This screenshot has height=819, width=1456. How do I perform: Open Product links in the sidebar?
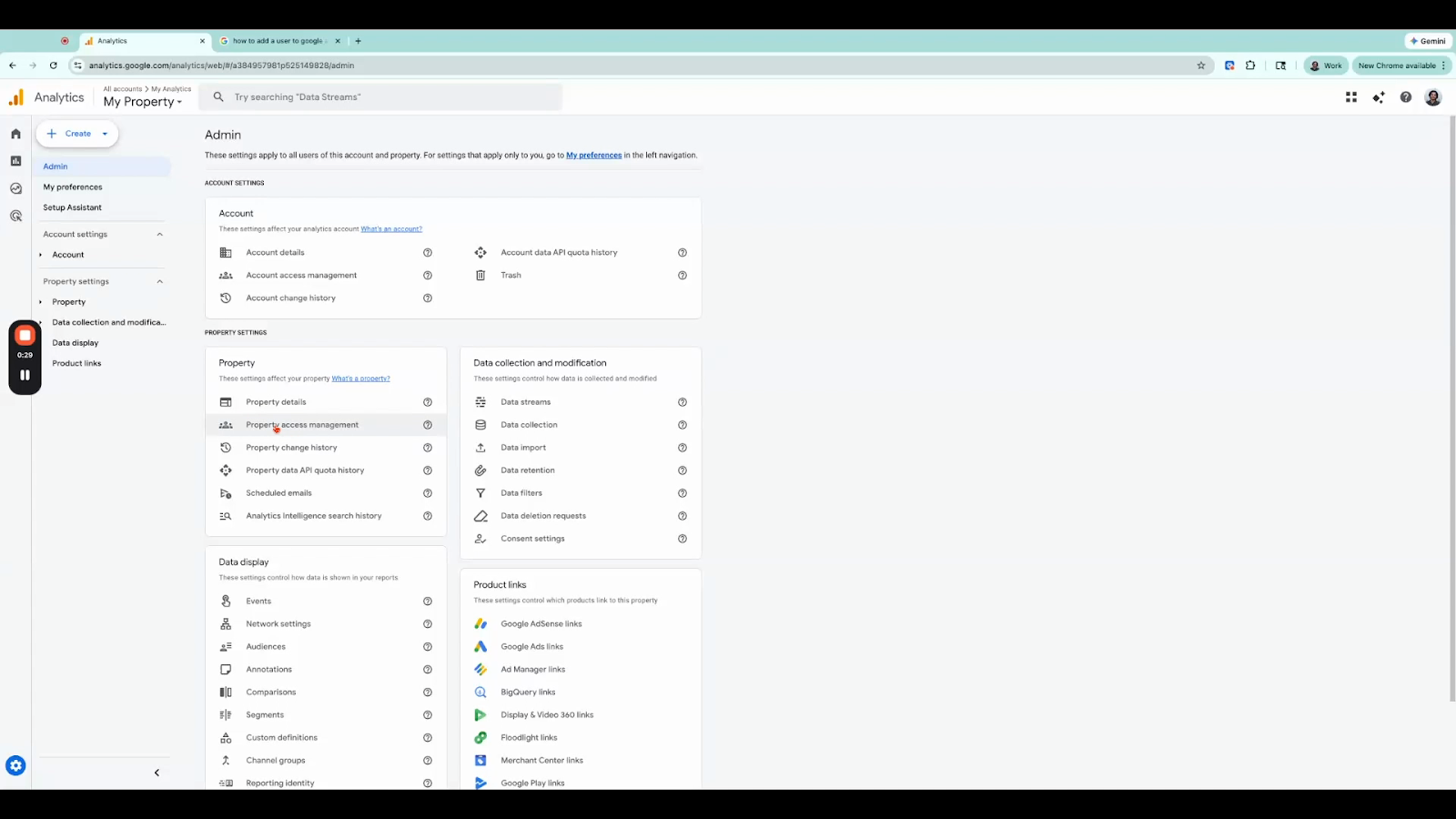pyautogui.click(x=76, y=363)
